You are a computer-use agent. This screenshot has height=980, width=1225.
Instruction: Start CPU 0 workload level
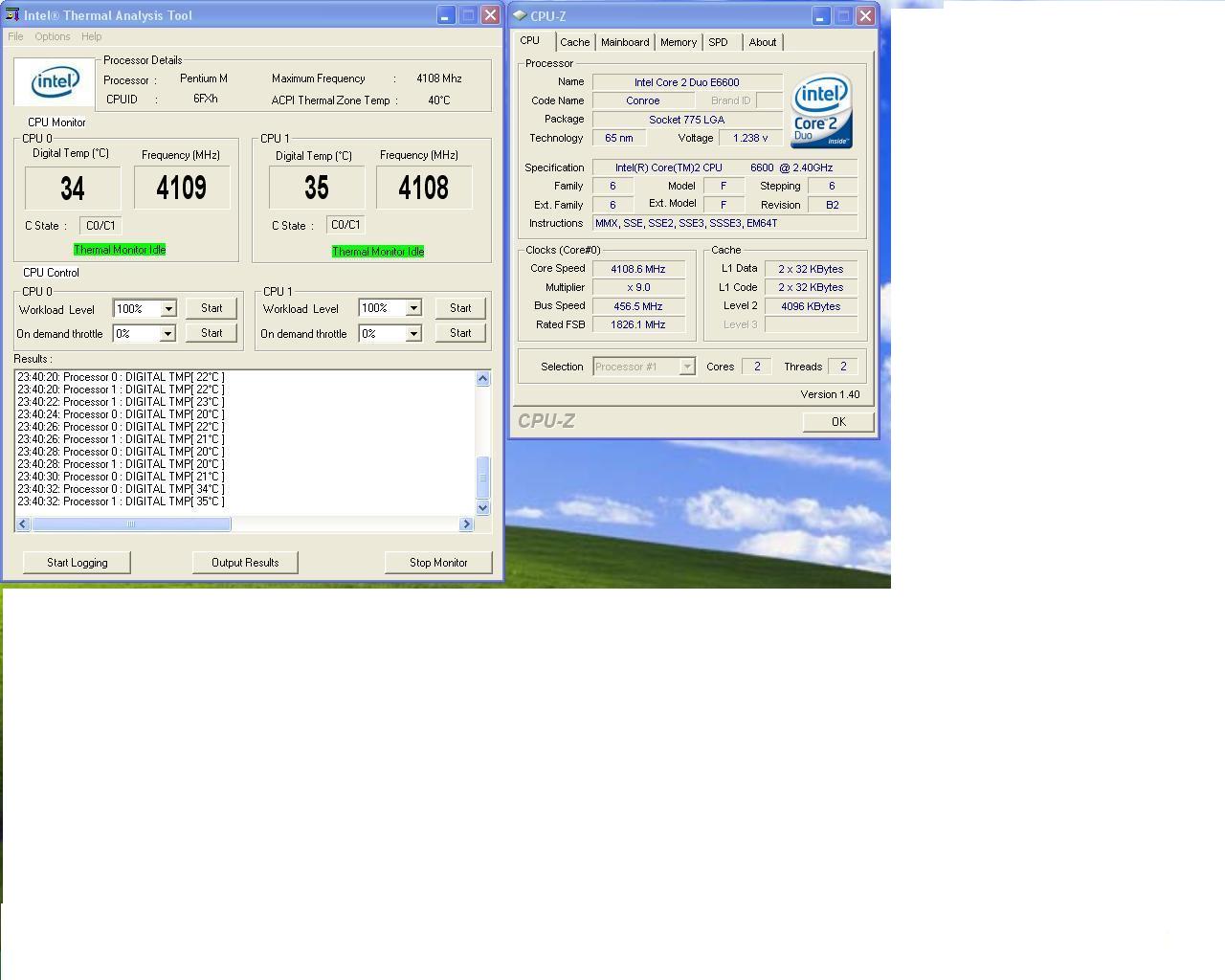click(x=212, y=308)
